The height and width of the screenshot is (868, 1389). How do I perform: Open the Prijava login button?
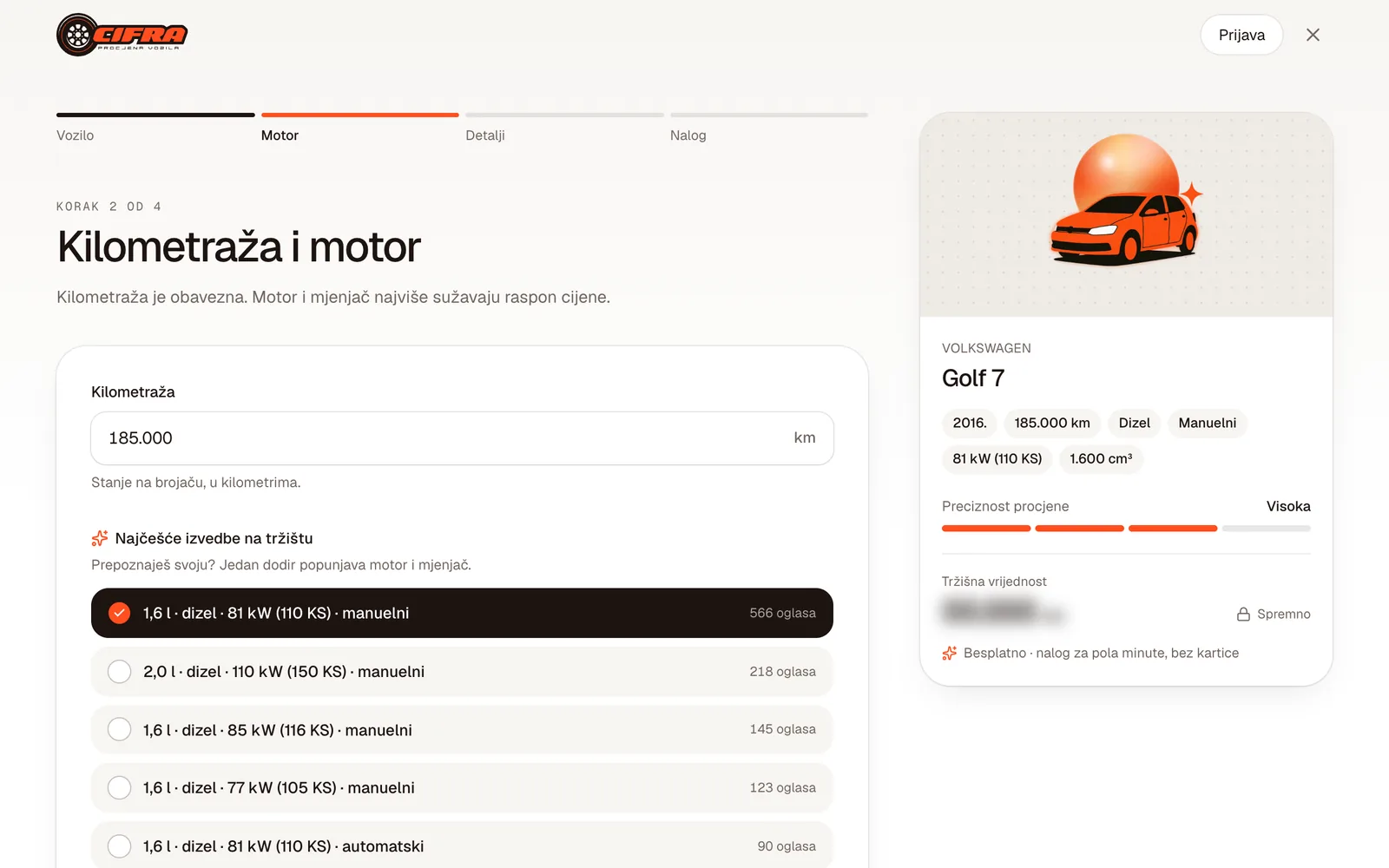(1241, 35)
